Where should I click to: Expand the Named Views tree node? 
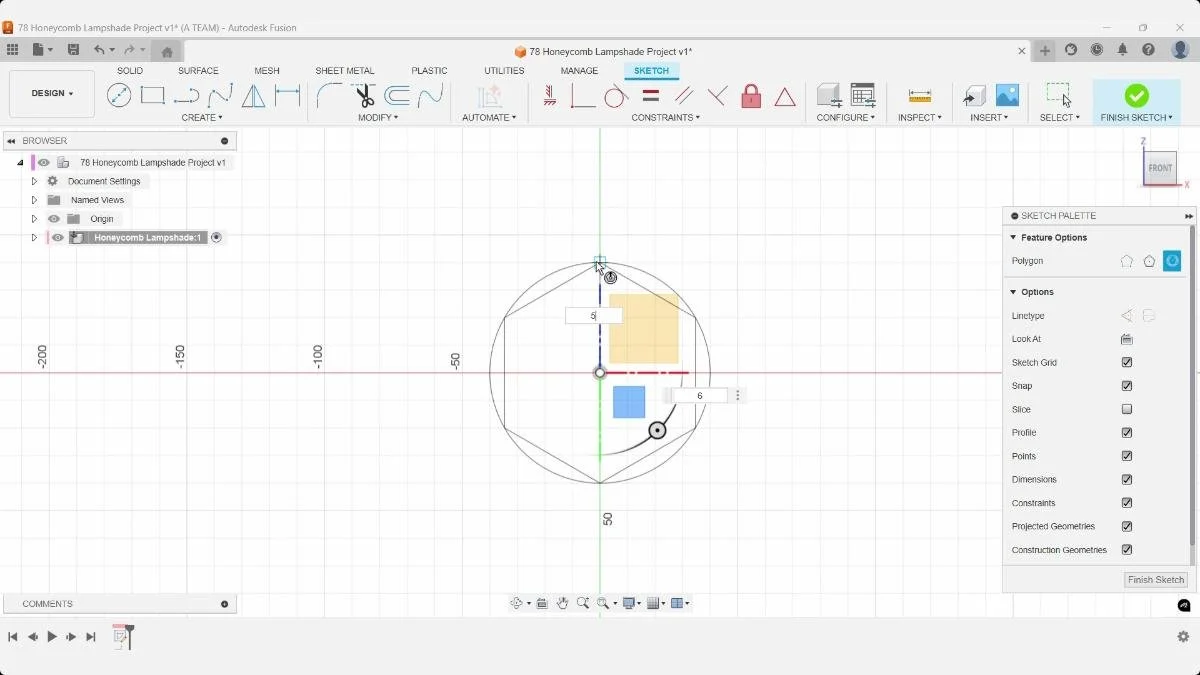[34, 200]
